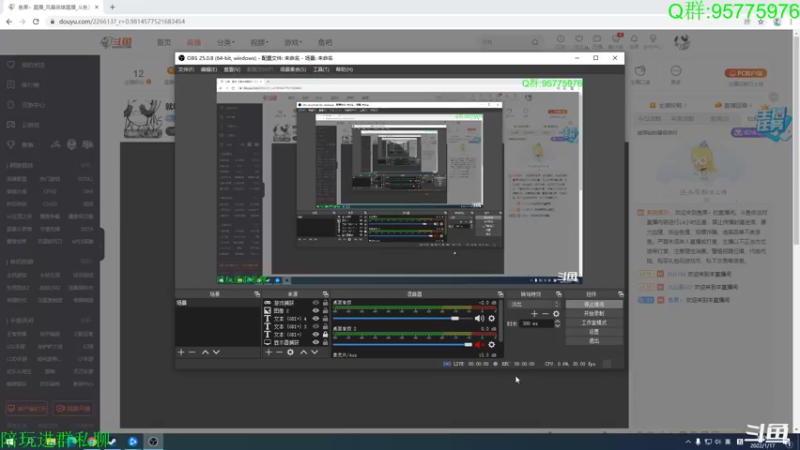Remove selected source with the minus icon
Image resolution: width=800 pixels, height=450 pixels.
[x=279, y=352]
